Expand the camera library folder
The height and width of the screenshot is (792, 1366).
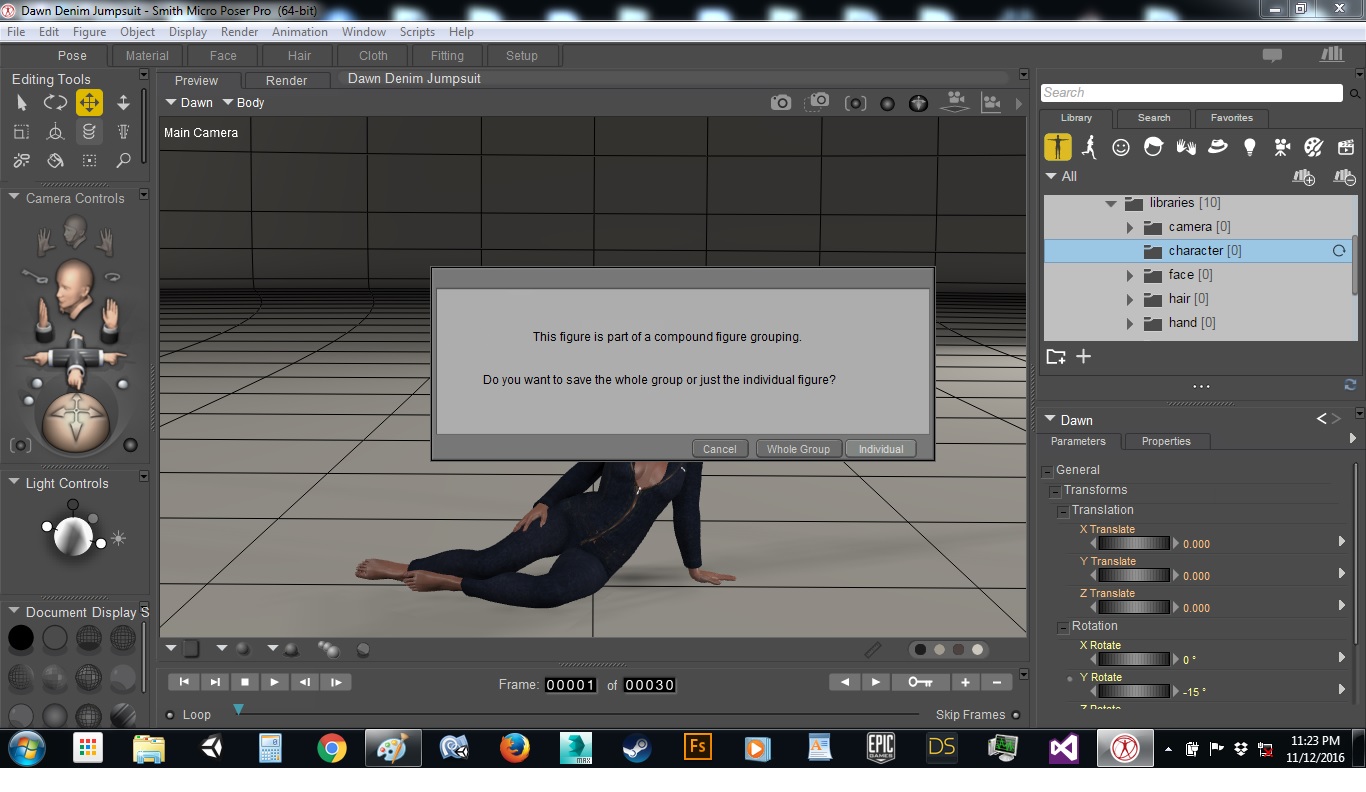click(x=1130, y=227)
